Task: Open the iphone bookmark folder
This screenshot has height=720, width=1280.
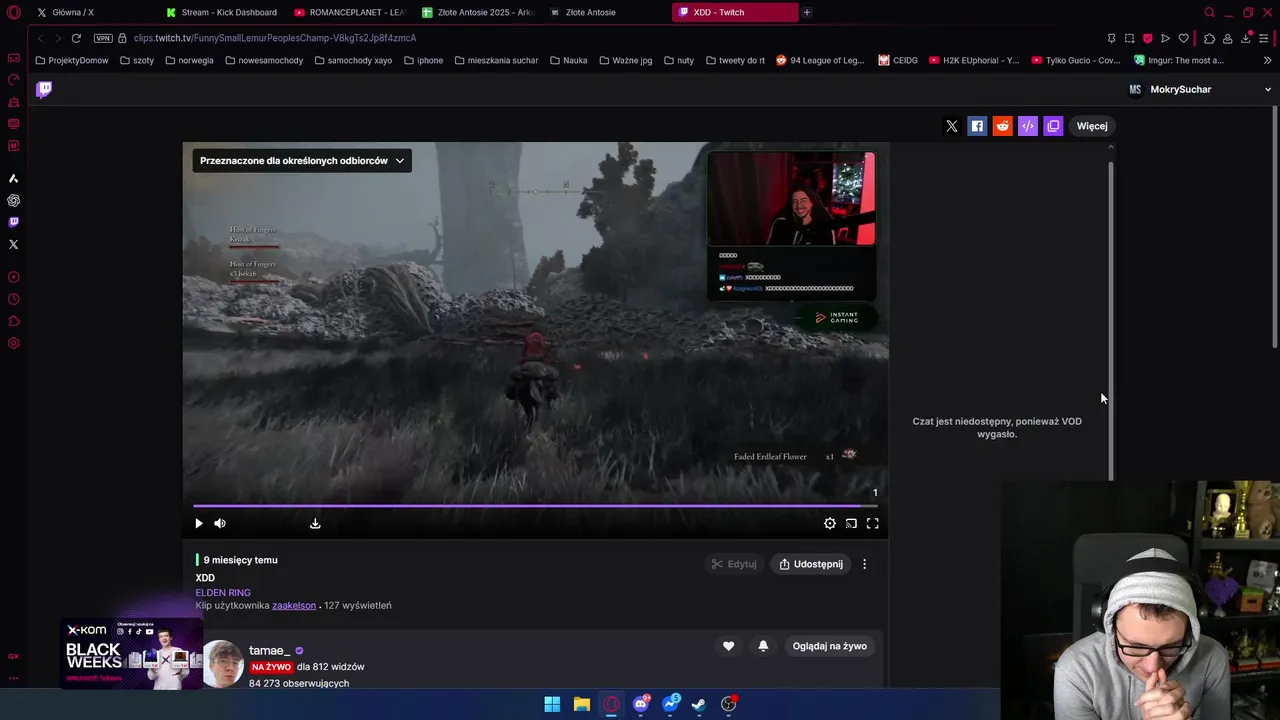Action: 423,60
